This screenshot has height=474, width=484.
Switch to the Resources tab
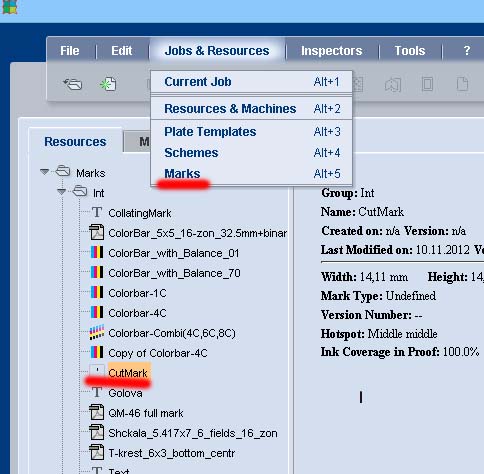point(75,142)
